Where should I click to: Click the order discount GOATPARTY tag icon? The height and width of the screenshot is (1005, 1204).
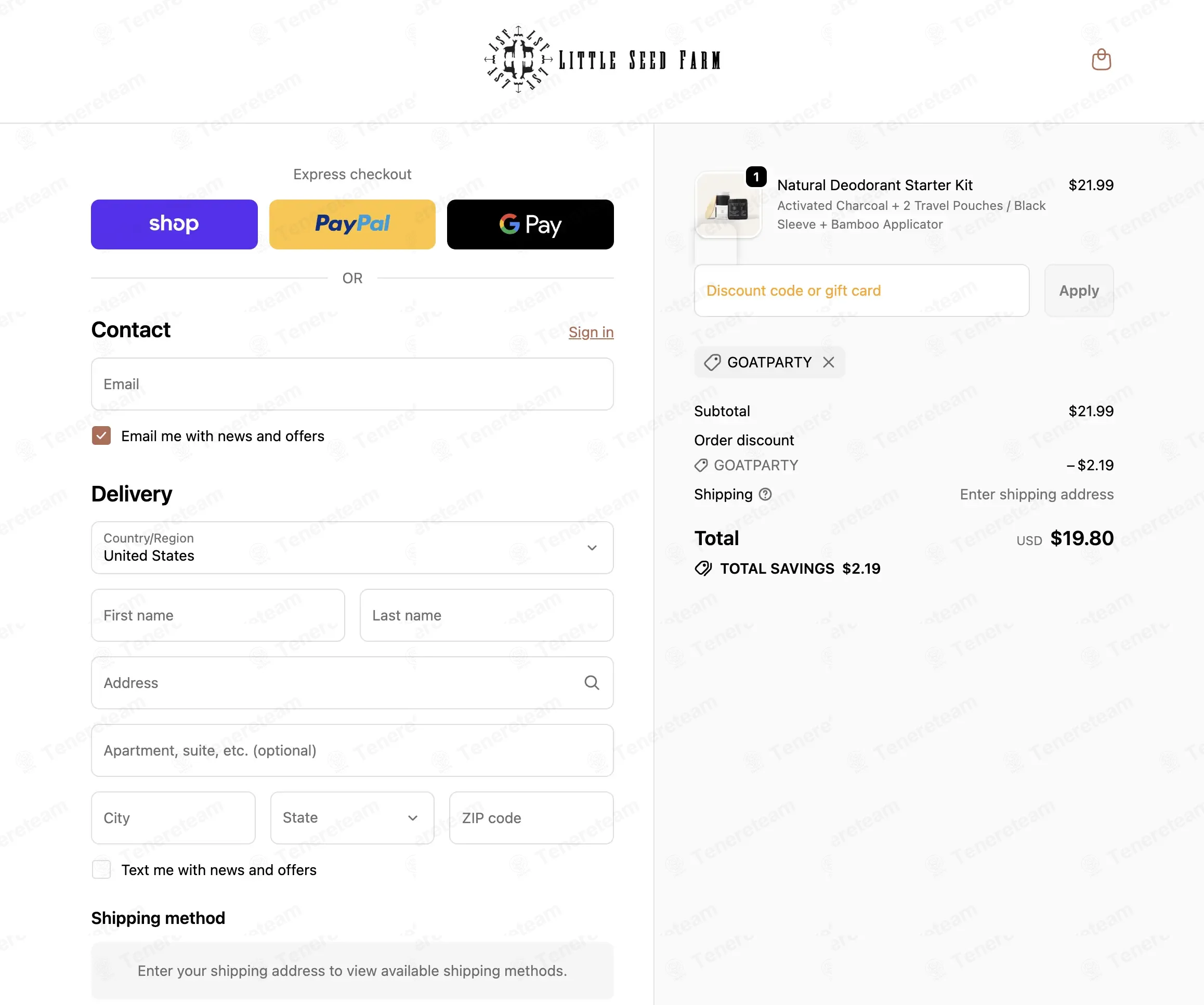[x=701, y=465]
